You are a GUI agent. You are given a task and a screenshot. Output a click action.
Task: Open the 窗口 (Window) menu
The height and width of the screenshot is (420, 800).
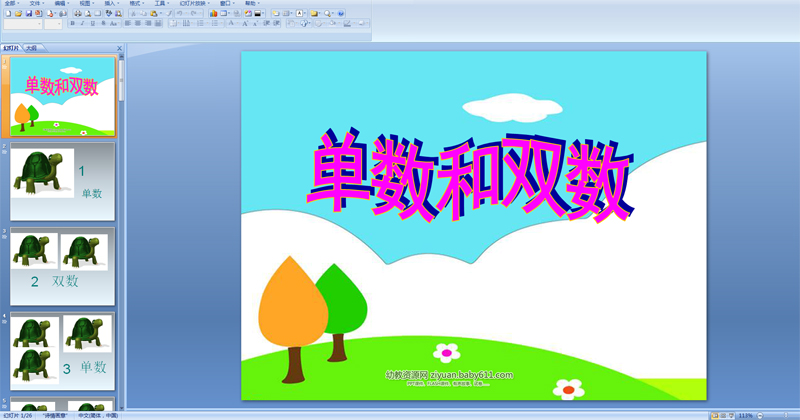click(228, 3)
